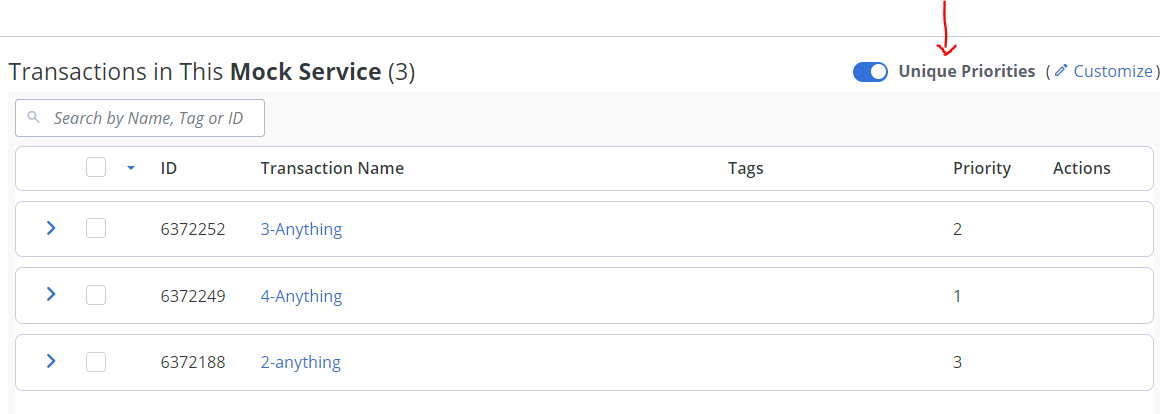Open bulk-select dropdown caret next to header checkbox
Viewport: 1174px width, 414px height.
(131, 168)
